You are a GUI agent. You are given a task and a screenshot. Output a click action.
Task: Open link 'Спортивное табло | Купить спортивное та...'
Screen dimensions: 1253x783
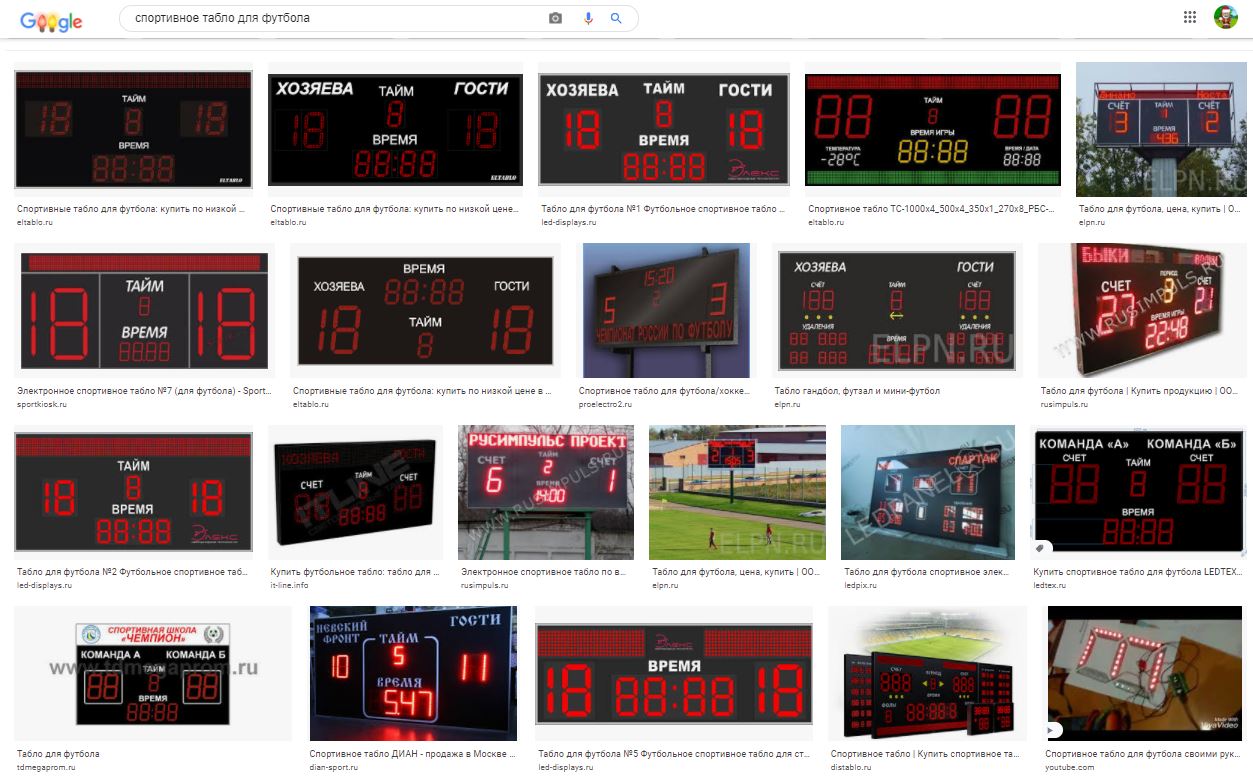point(926,754)
